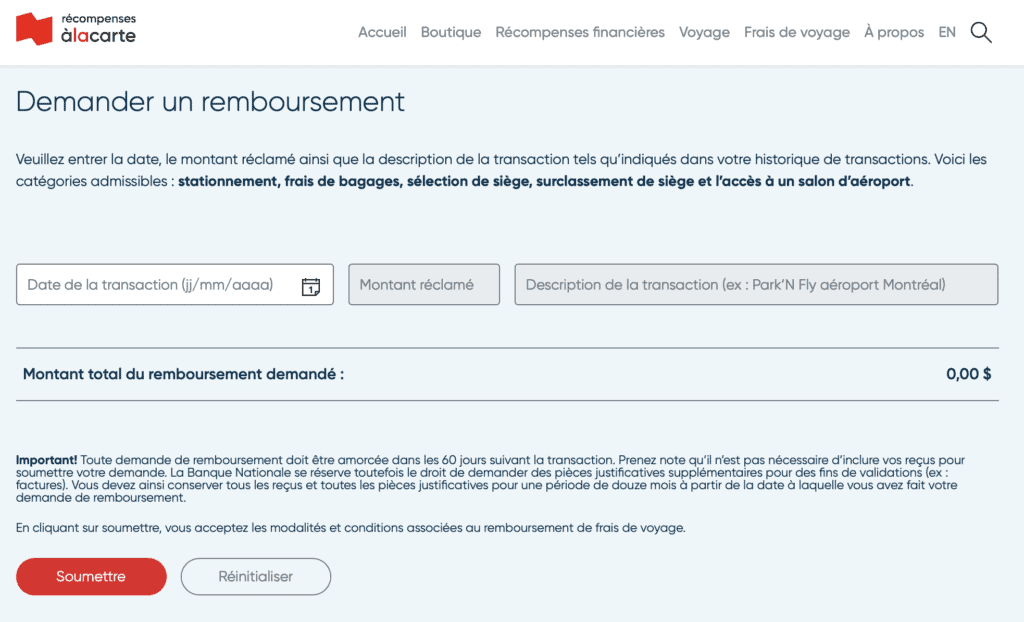Open the À propos section
This screenshot has width=1024, height=622.
[x=894, y=32]
